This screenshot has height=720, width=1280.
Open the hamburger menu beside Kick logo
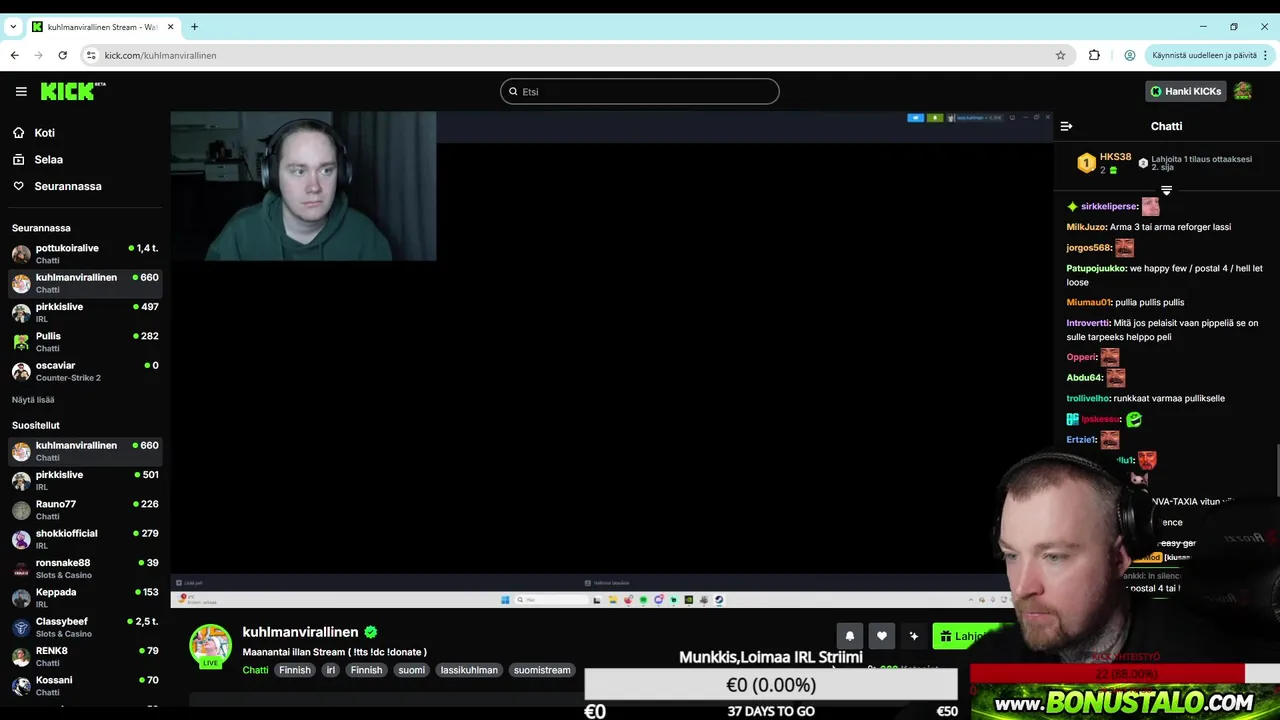click(21, 91)
